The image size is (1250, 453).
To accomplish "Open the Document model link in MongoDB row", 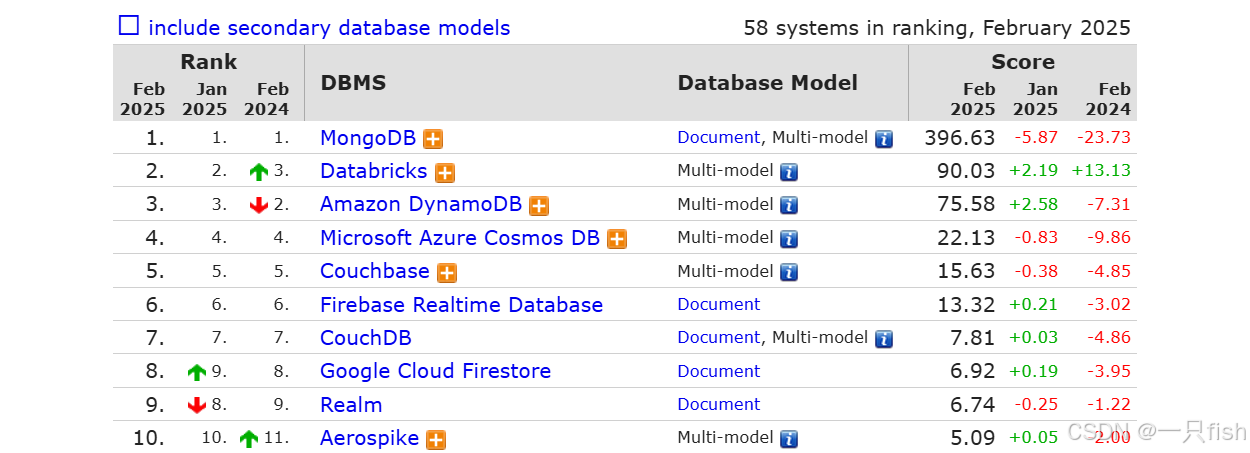I will click(x=719, y=138).
